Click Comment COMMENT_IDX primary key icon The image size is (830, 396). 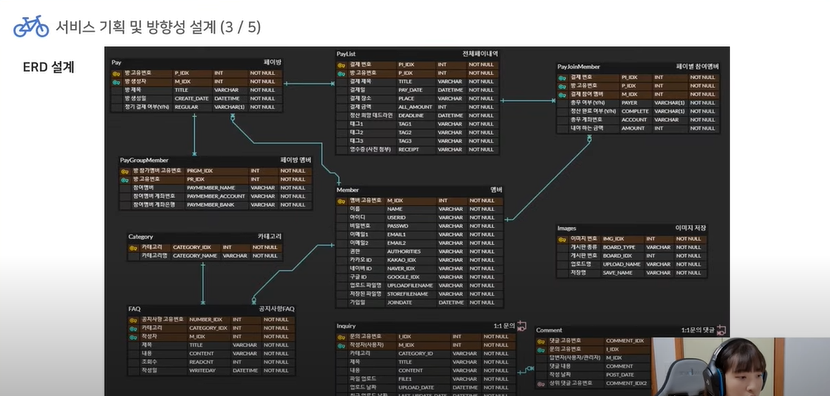click(x=540, y=341)
